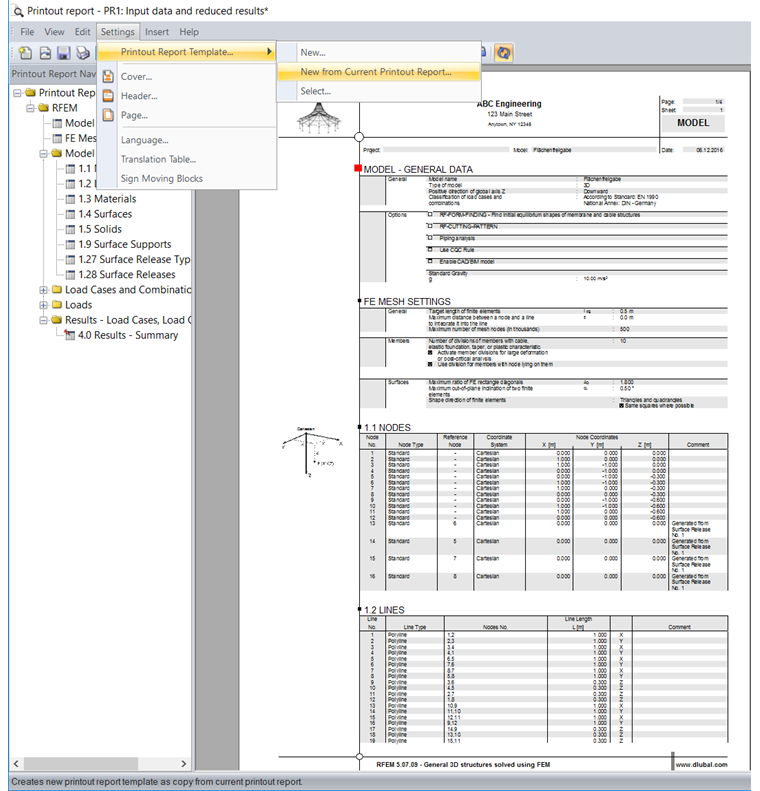760x791 pixels.
Task: Toggle the Piping analysis checkbox
Action: (x=430, y=238)
